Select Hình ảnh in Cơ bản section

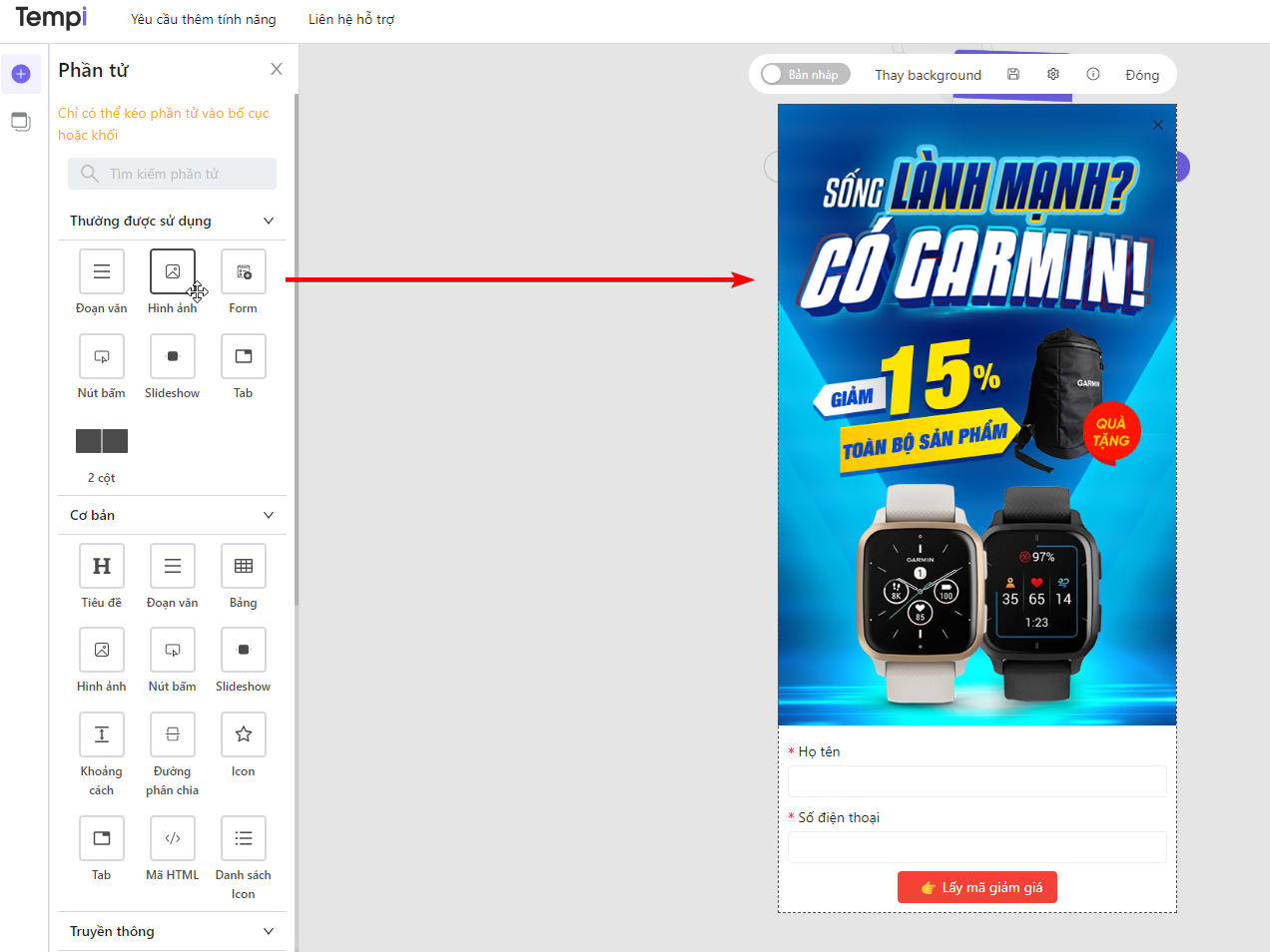click(x=102, y=650)
